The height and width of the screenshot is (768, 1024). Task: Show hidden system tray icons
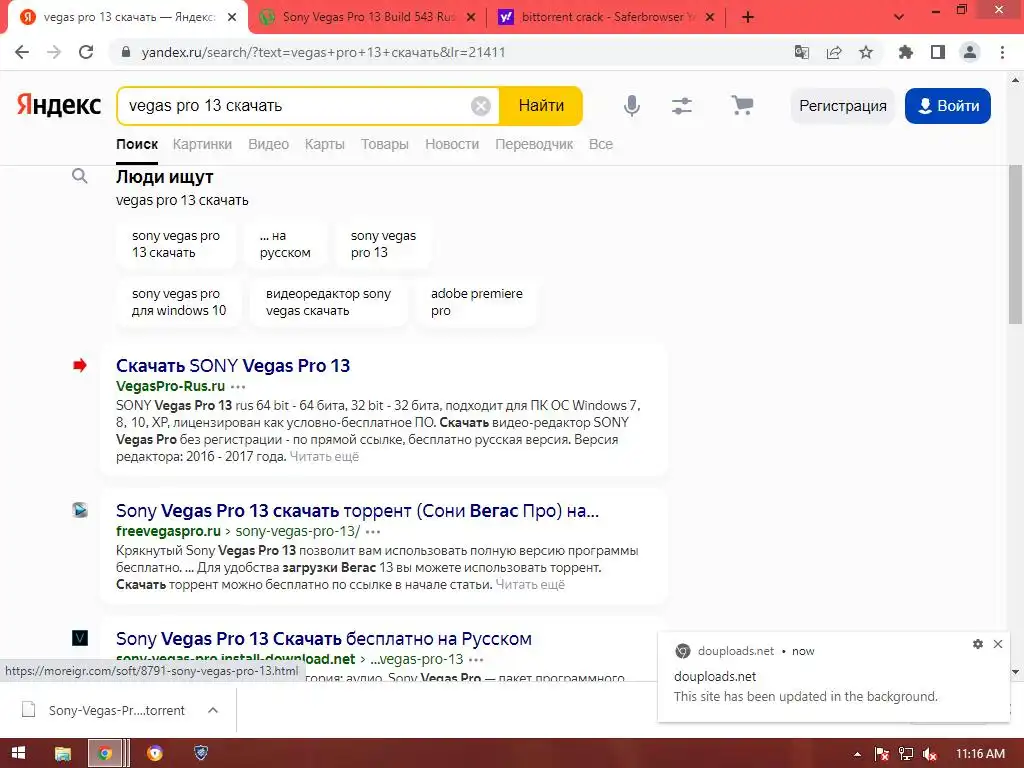[x=857, y=754]
